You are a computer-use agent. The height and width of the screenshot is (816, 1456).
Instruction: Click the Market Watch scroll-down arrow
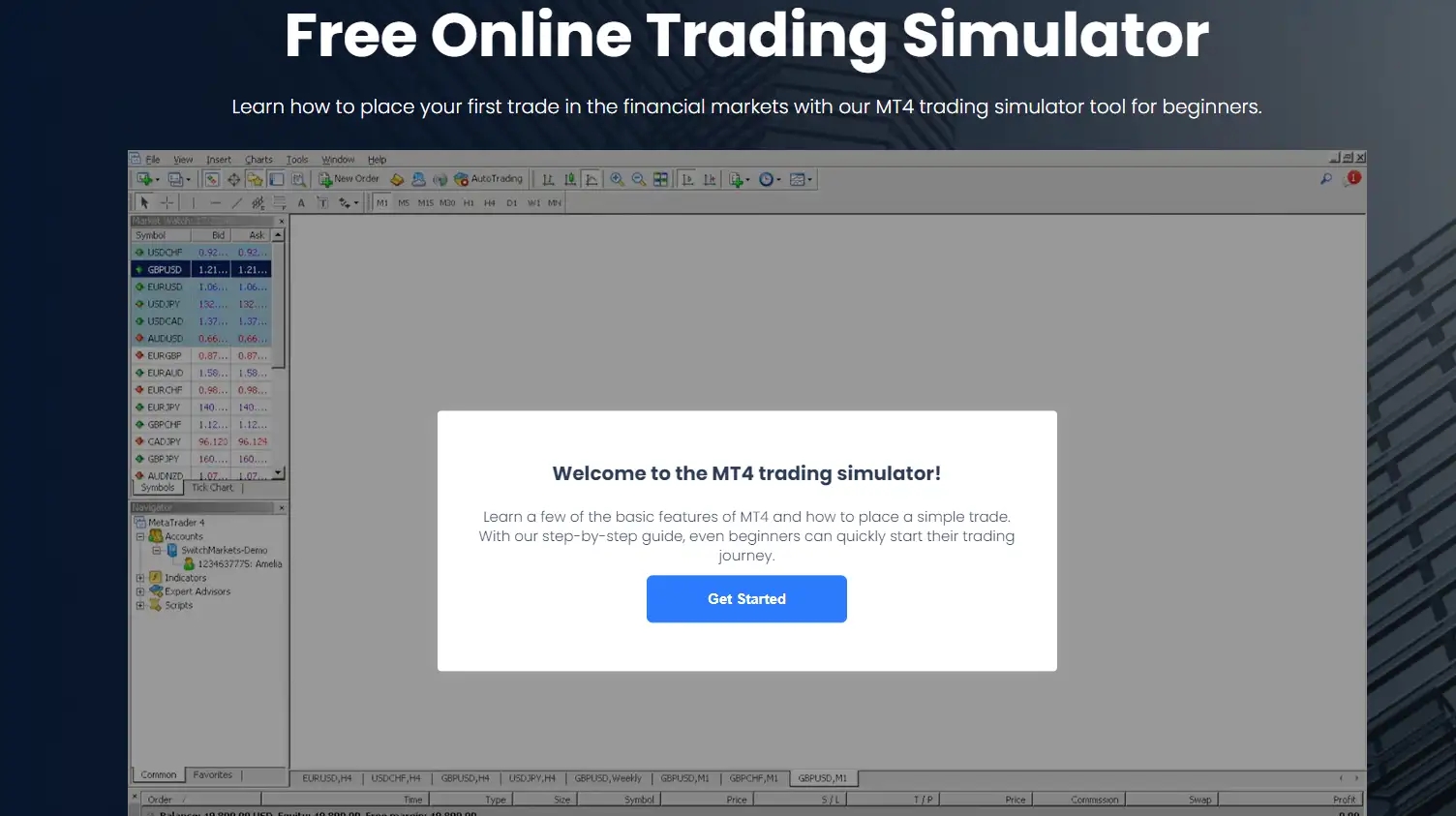pyautogui.click(x=279, y=473)
